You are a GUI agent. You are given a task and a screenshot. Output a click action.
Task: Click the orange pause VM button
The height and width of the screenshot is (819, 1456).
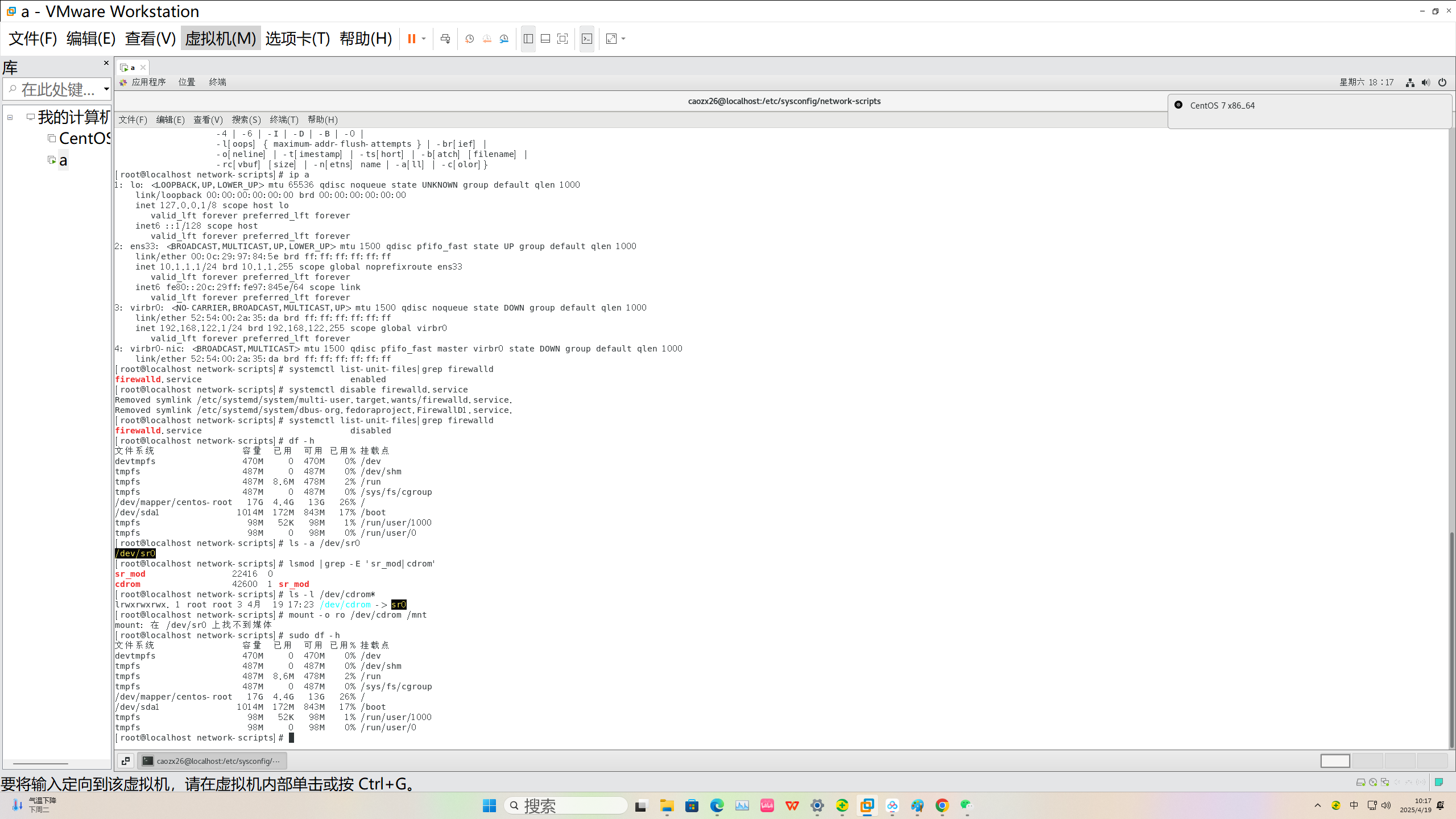tap(411, 39)
